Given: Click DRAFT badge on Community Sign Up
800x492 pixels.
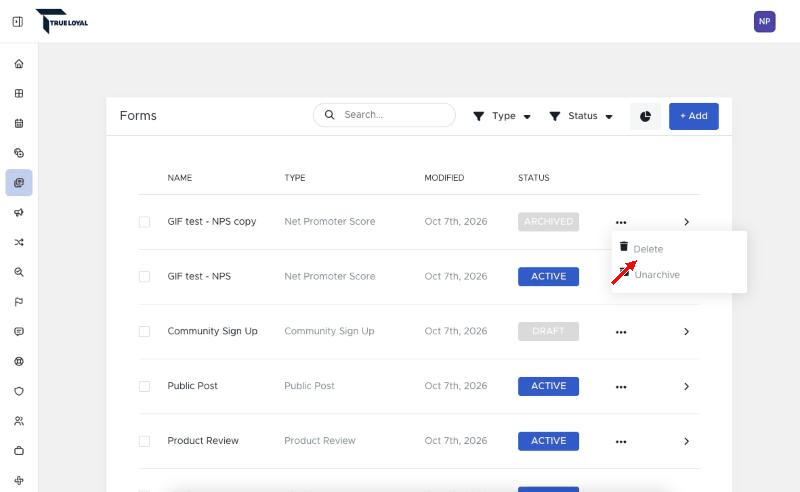Looking at the screenshot, I should tap(548, 332).
